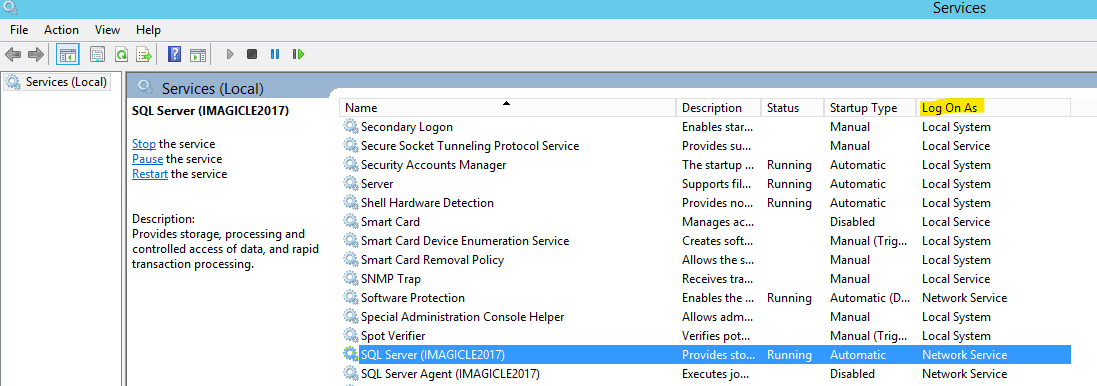Sort by the Log On As column
Image resolution: width=1097 pixels, height=386 pixels.
(993, 108)
